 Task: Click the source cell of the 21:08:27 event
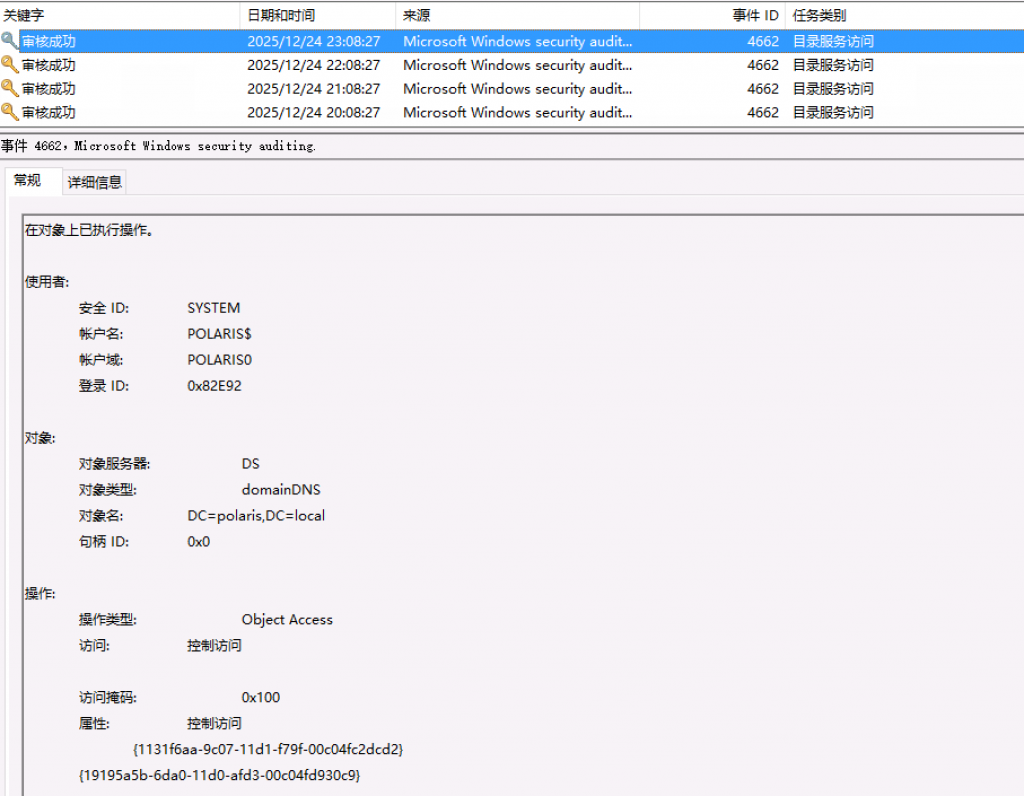coord(517,89)
